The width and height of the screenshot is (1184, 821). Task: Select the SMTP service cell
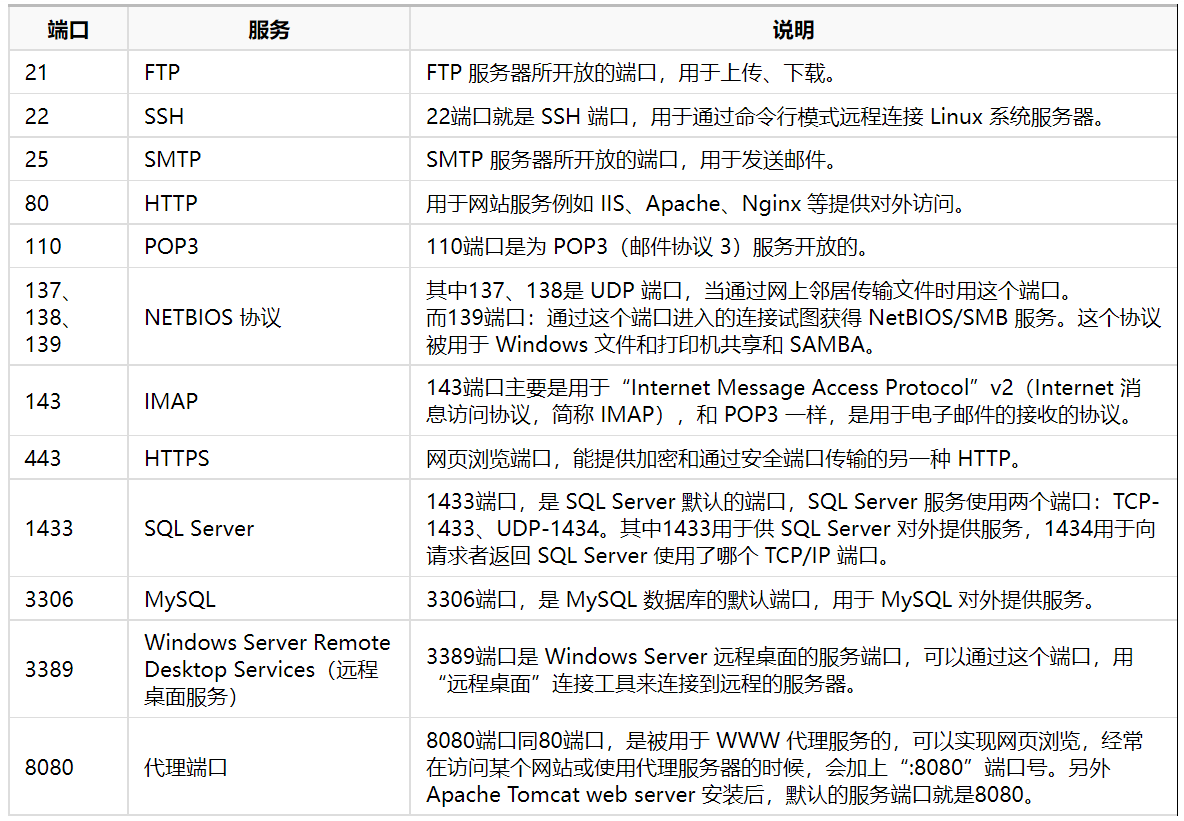172,160
